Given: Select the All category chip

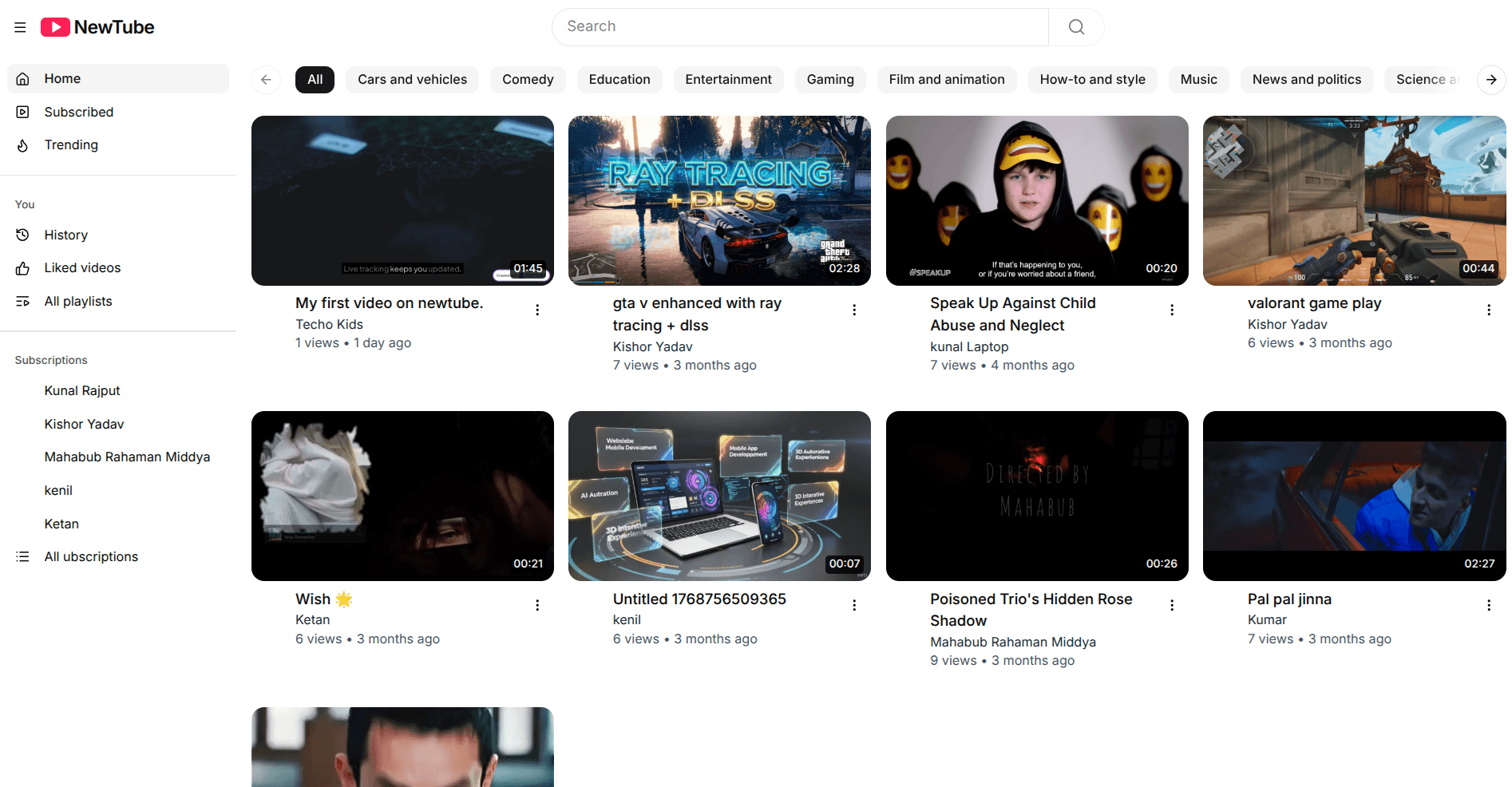Looking at the screenshot, I should (x=315, y=80).
